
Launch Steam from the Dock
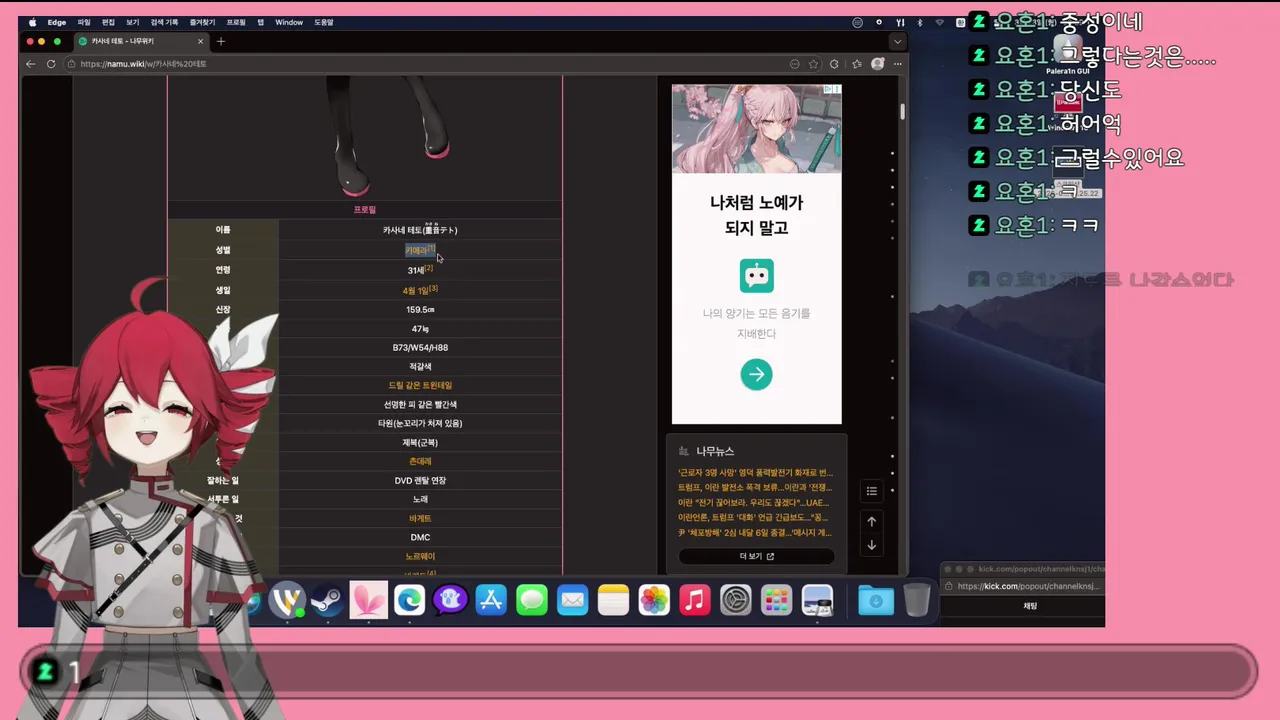click(328, 601)
